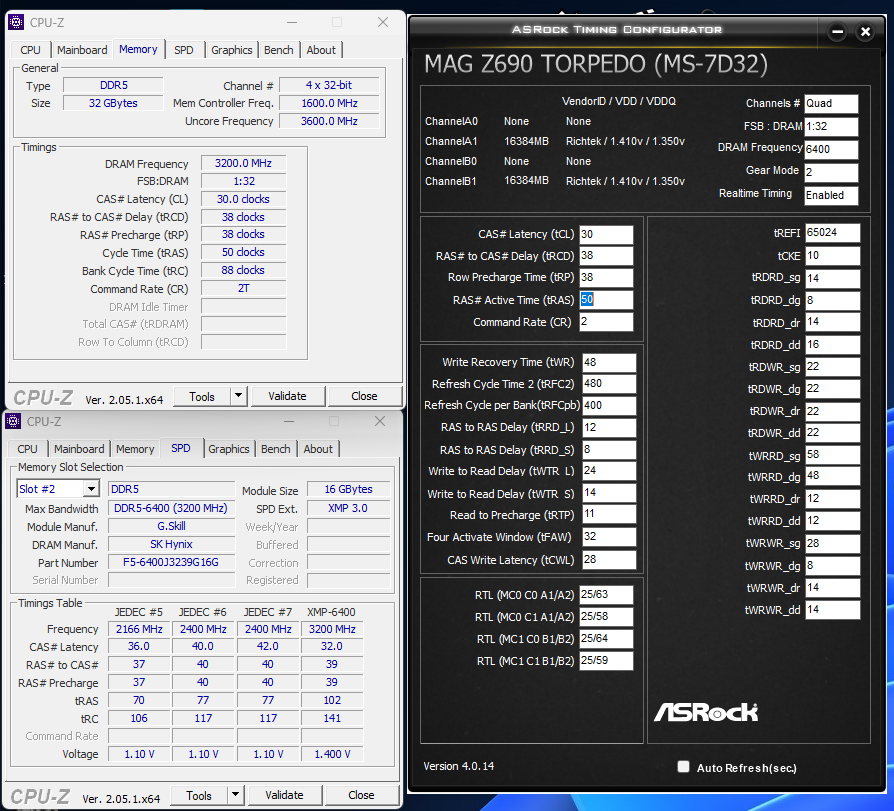Image resolution: width=894 pixels, height=811 pixels.
Task: Click the Realtime Timing field showing Enabled
Action: tap(831, 195)
